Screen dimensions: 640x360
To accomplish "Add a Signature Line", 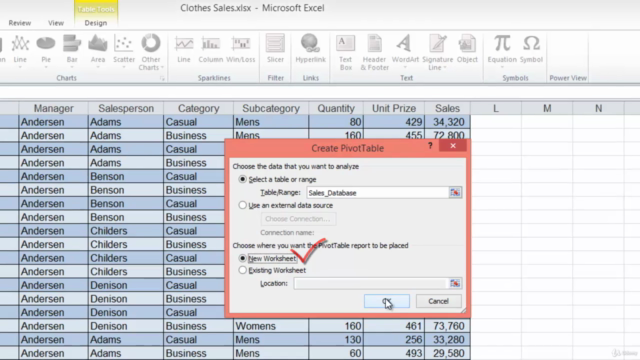I will [x=438, y=52].
